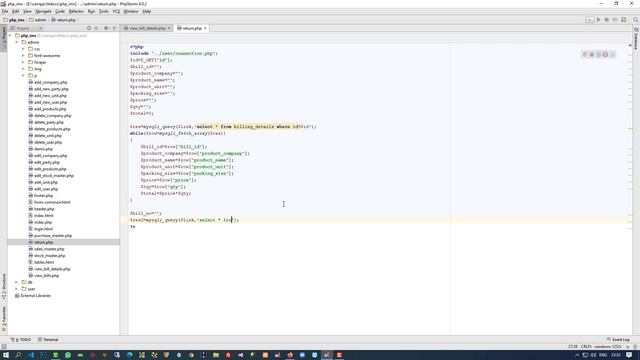Expand the db folder

17,282
